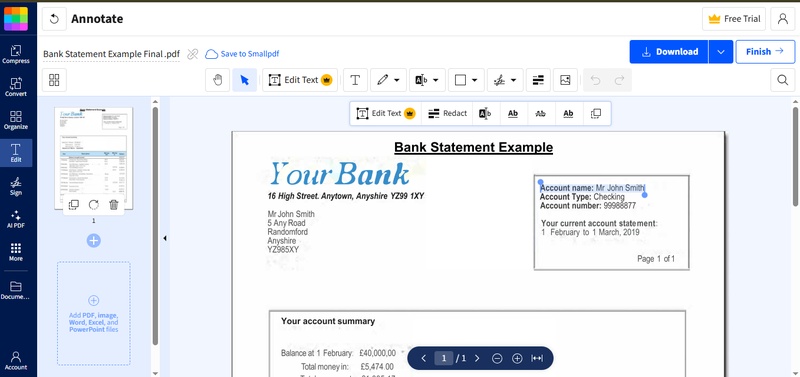
Task: Highlight selected text from popup
Action: (485, 113)
